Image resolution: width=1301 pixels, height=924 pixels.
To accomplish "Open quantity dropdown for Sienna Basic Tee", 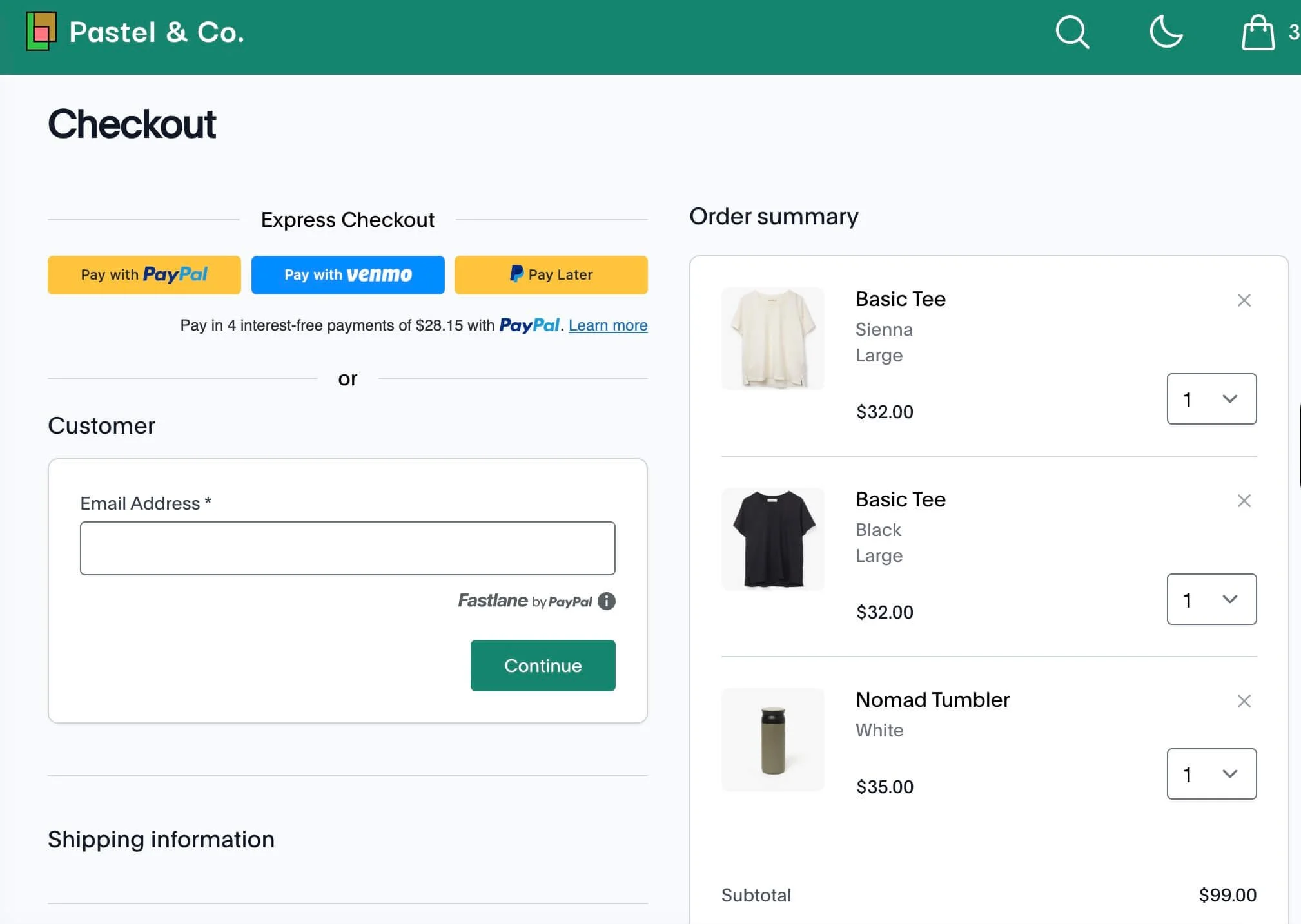I will (1211, 399).
